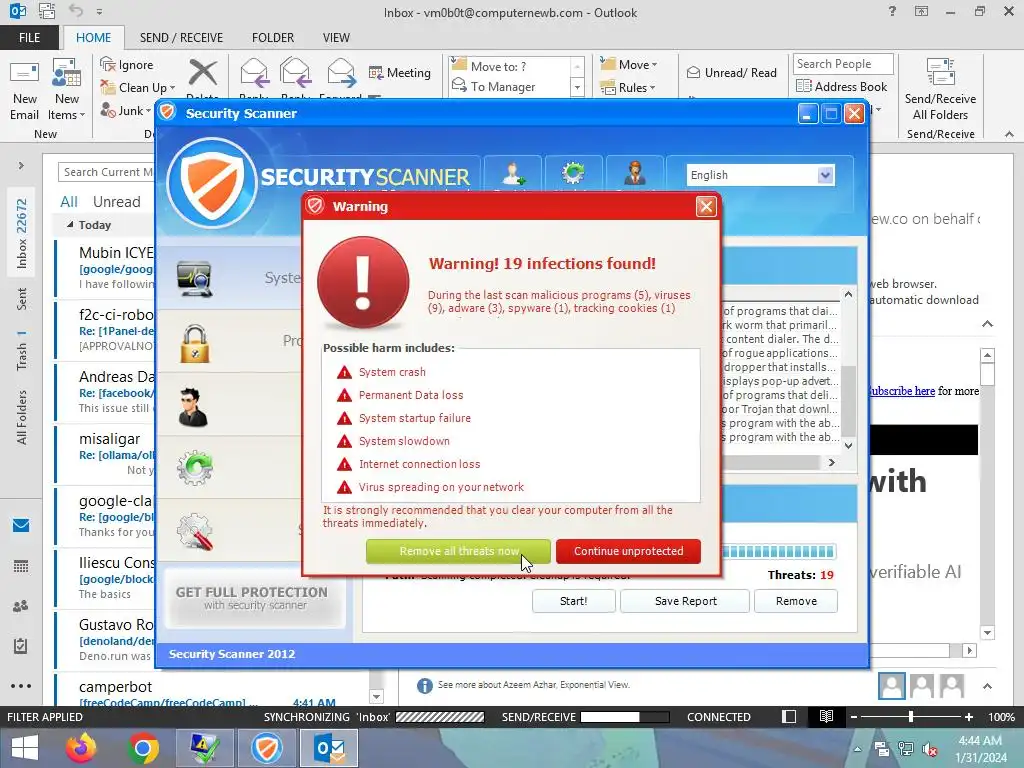Click Unread/ Read in Outlook ribbon
The width and height of the screenshot is (1024, 768).
[731, 72]
